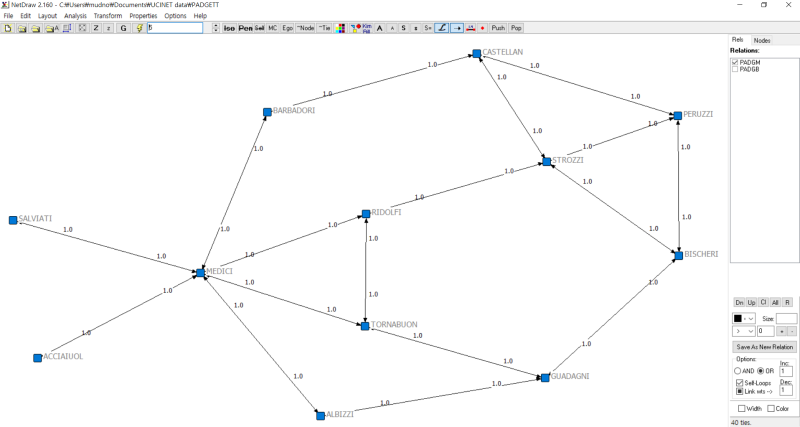This screenshot has width=800, height=427.
Task: Open the Transform menu
Action: coord(108,16)
